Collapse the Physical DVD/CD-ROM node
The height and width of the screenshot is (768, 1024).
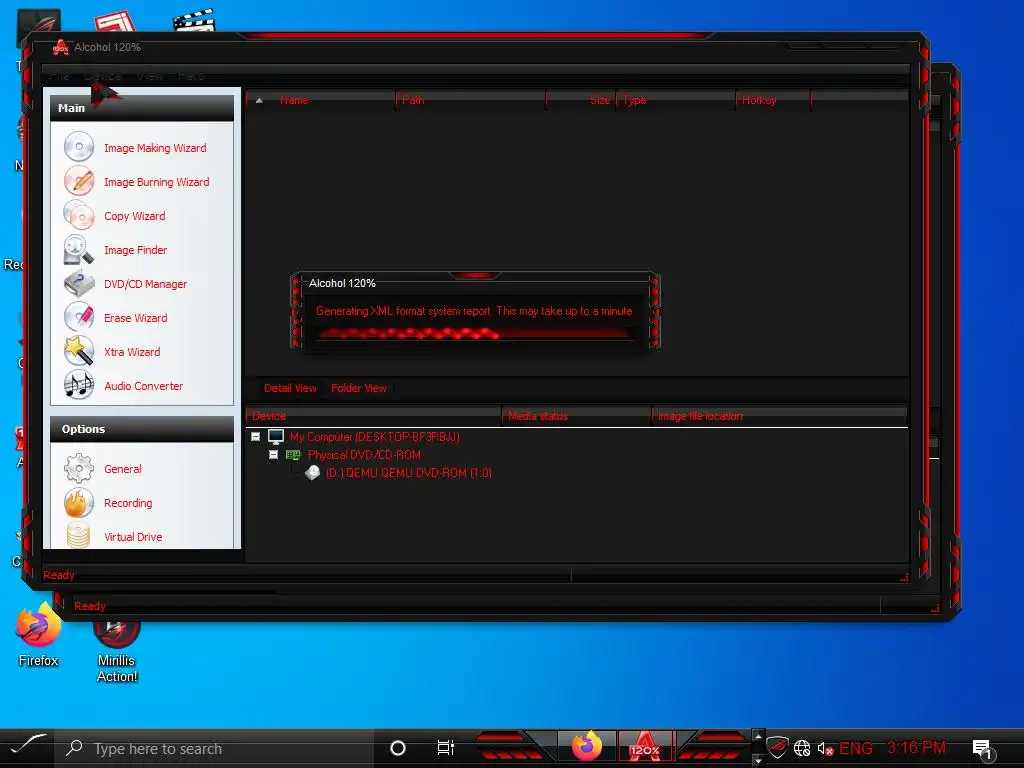[x=274, y=455]
